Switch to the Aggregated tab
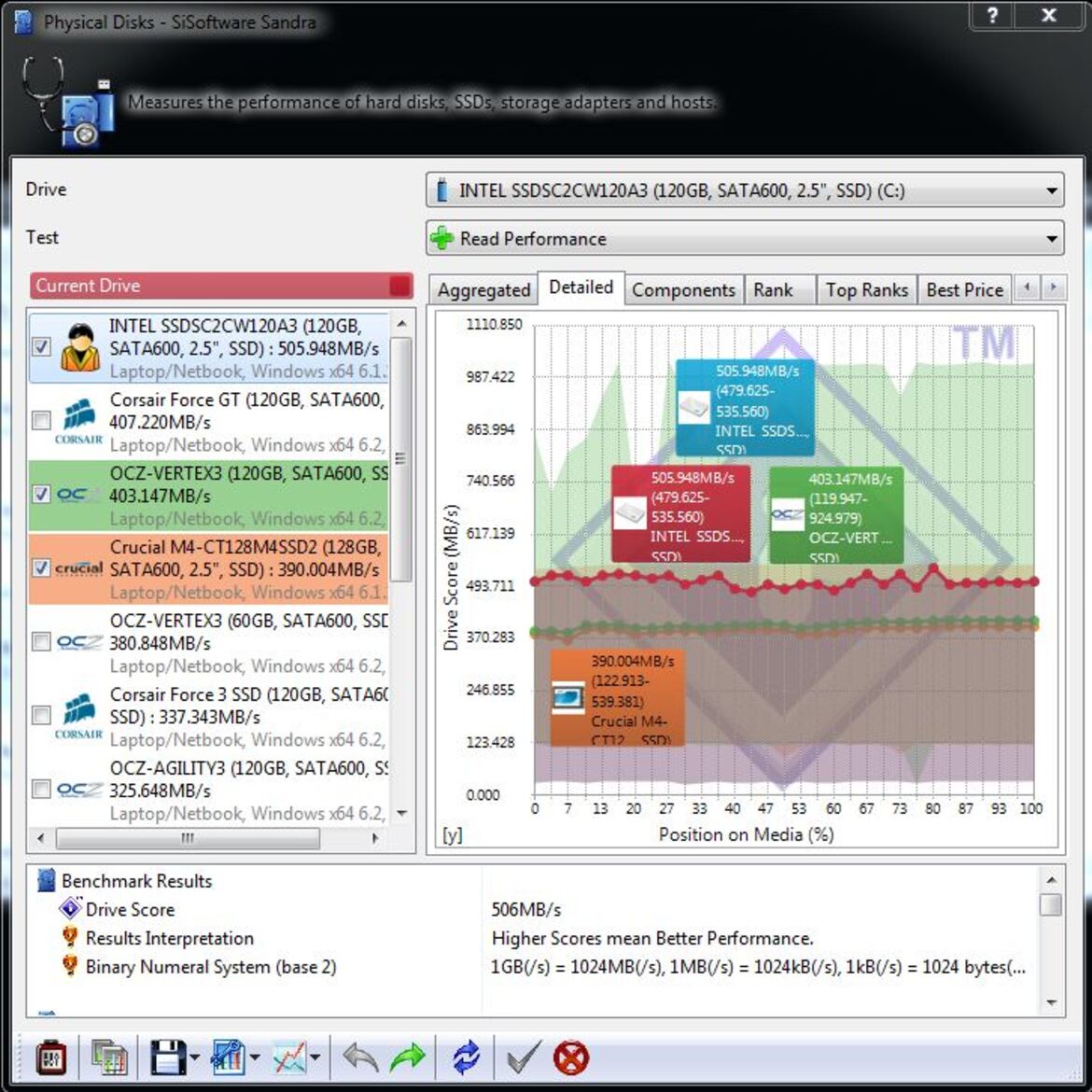This screenshot has width=1092, height=1092. coord(483,289)
